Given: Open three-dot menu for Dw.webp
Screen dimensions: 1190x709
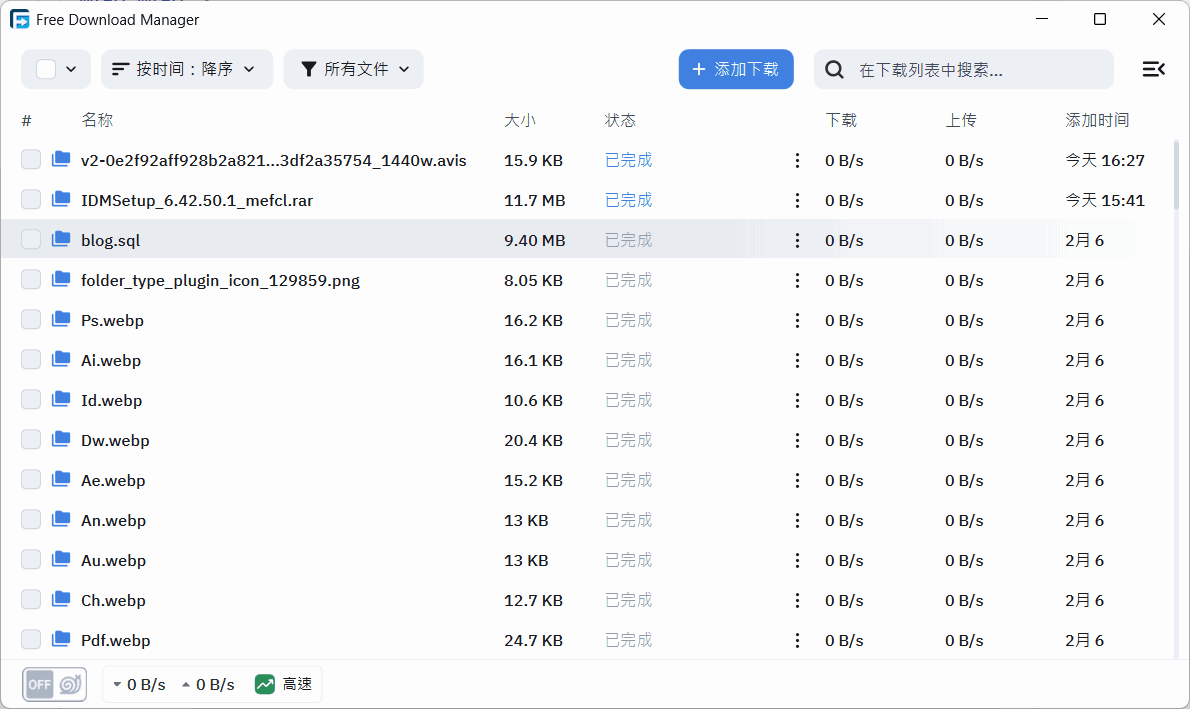Looking at the screenshot, I should click(x=797, y=440).
